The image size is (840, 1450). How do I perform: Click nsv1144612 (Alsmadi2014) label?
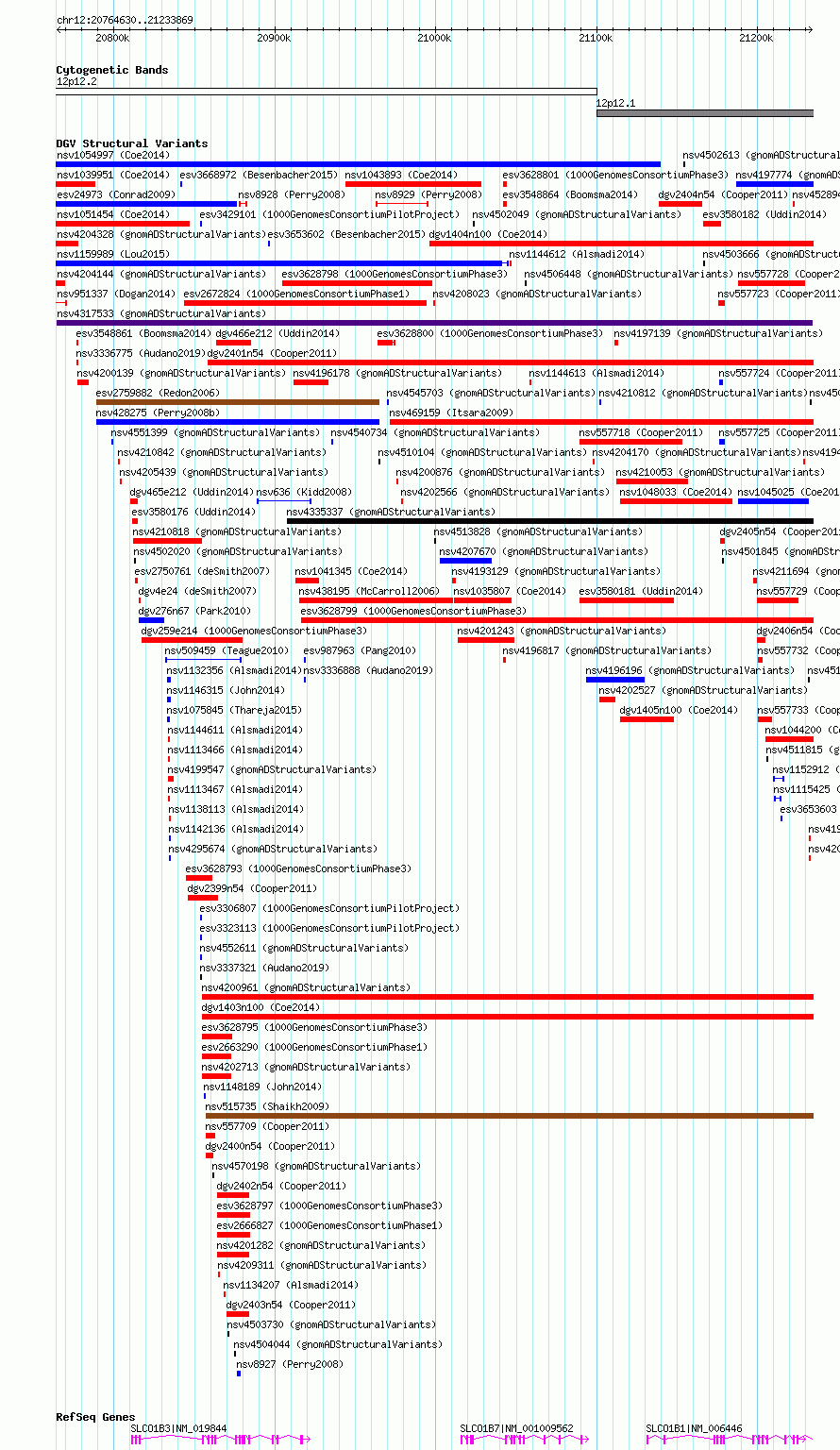coord(577,254)
